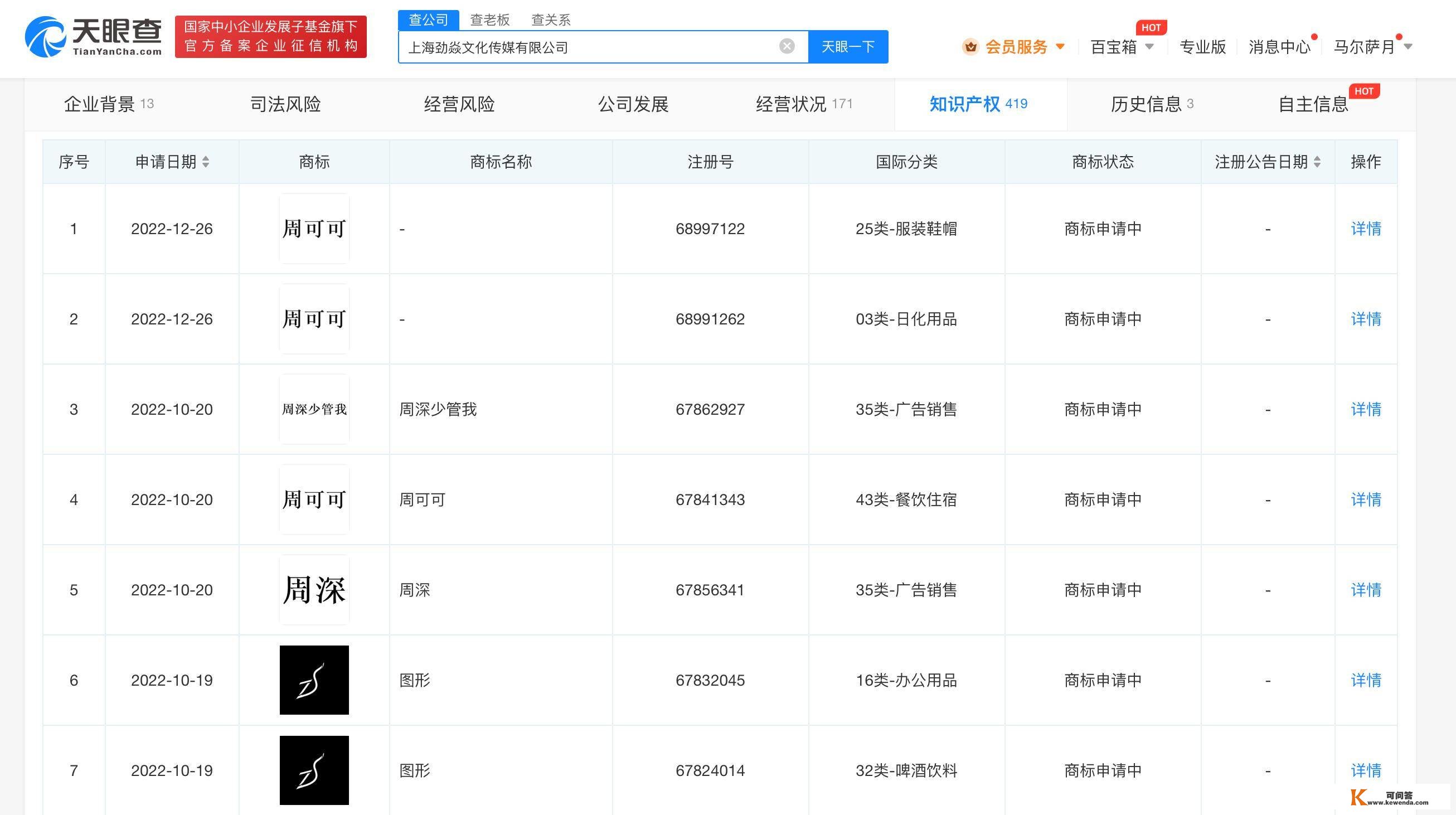Open the 自主信息 tab
Image resolution: width=1456 pixels, height=815 pixels.
pyautogui.click(x=1313, y=104)
